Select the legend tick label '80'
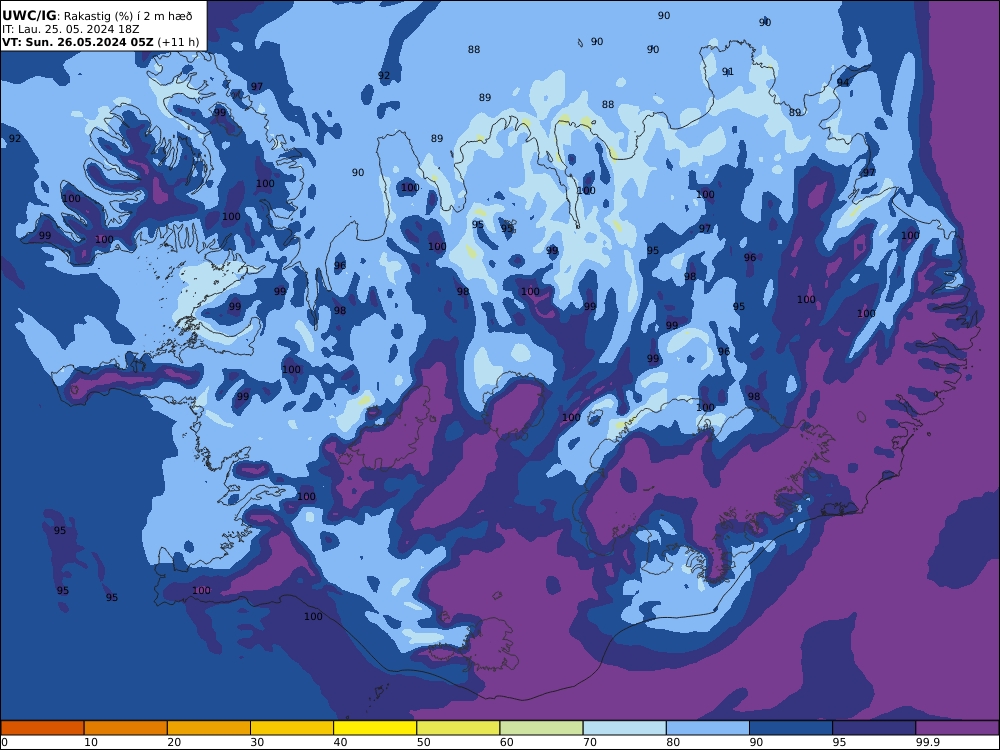The image size is (1000, 750). (673, 742)
